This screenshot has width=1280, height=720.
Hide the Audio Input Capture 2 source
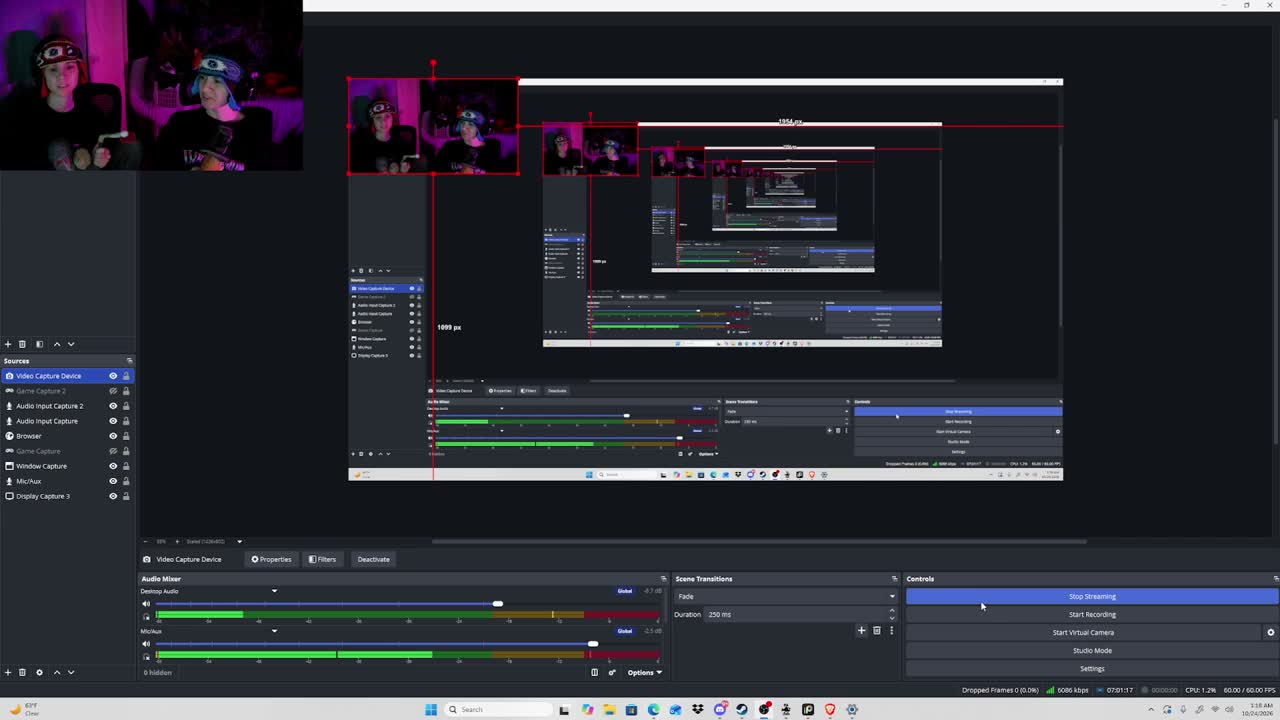point(113,406)
